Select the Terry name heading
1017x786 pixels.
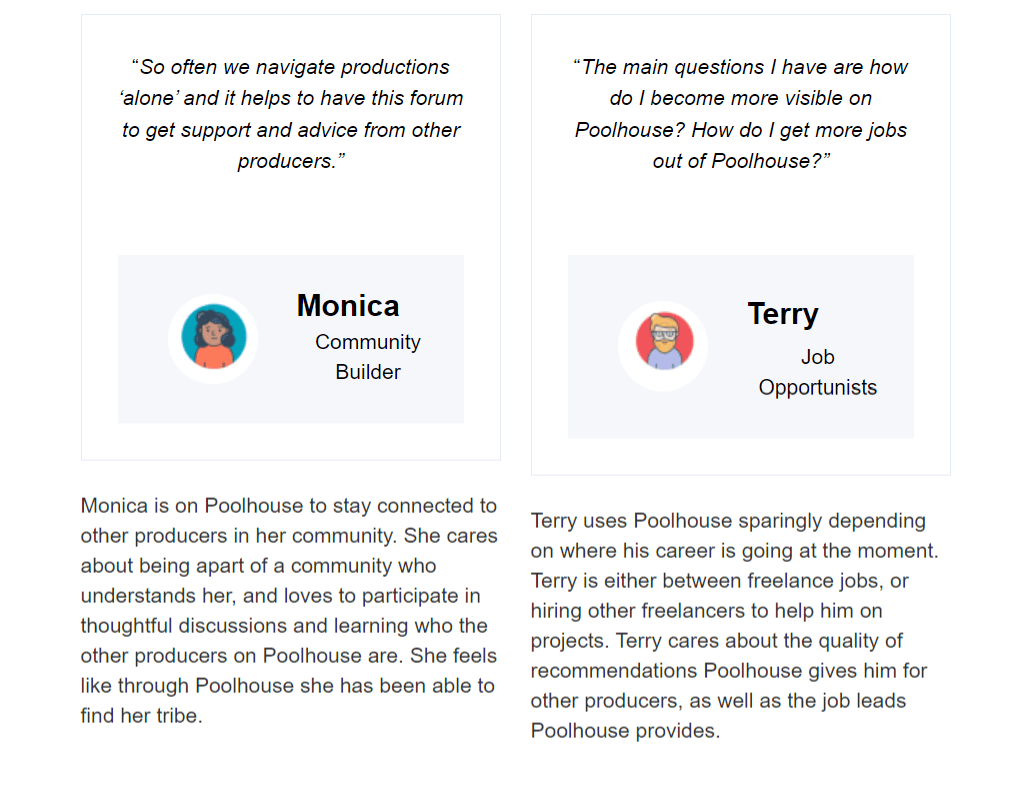point(783,314)
